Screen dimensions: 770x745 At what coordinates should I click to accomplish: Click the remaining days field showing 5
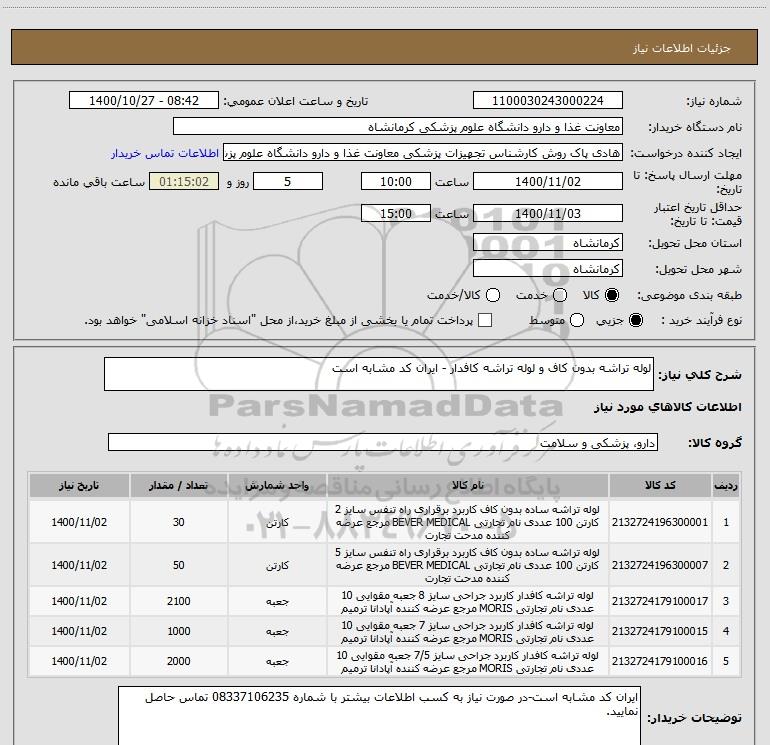click(x=288, y=182)
